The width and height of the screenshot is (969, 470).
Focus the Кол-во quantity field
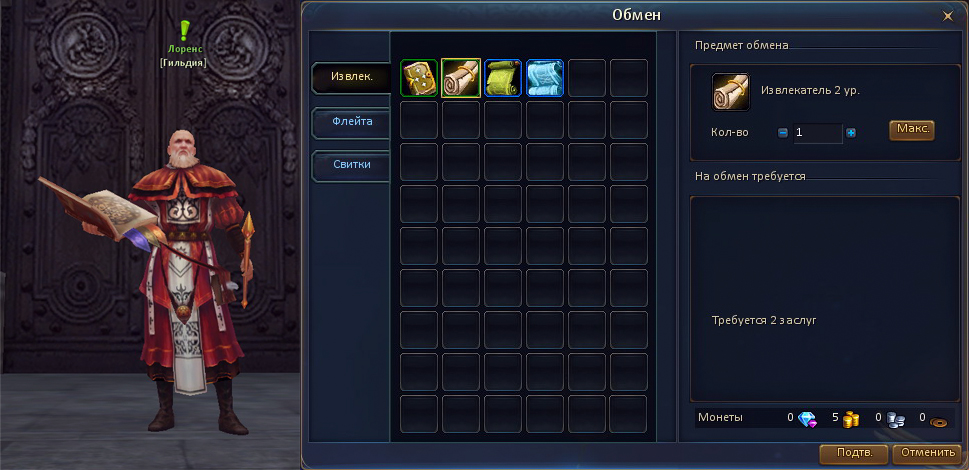coord(818,133)
